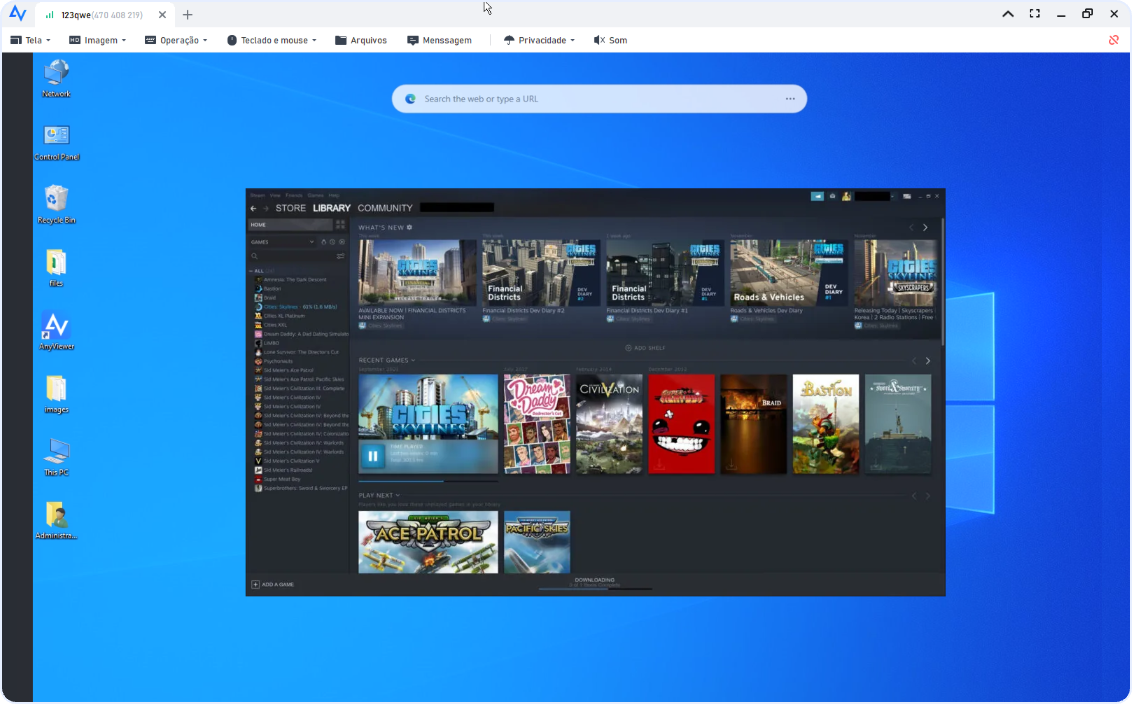Open the library advanced filter options icon
The image size is (1132, 704).
[x=340, y=256]
